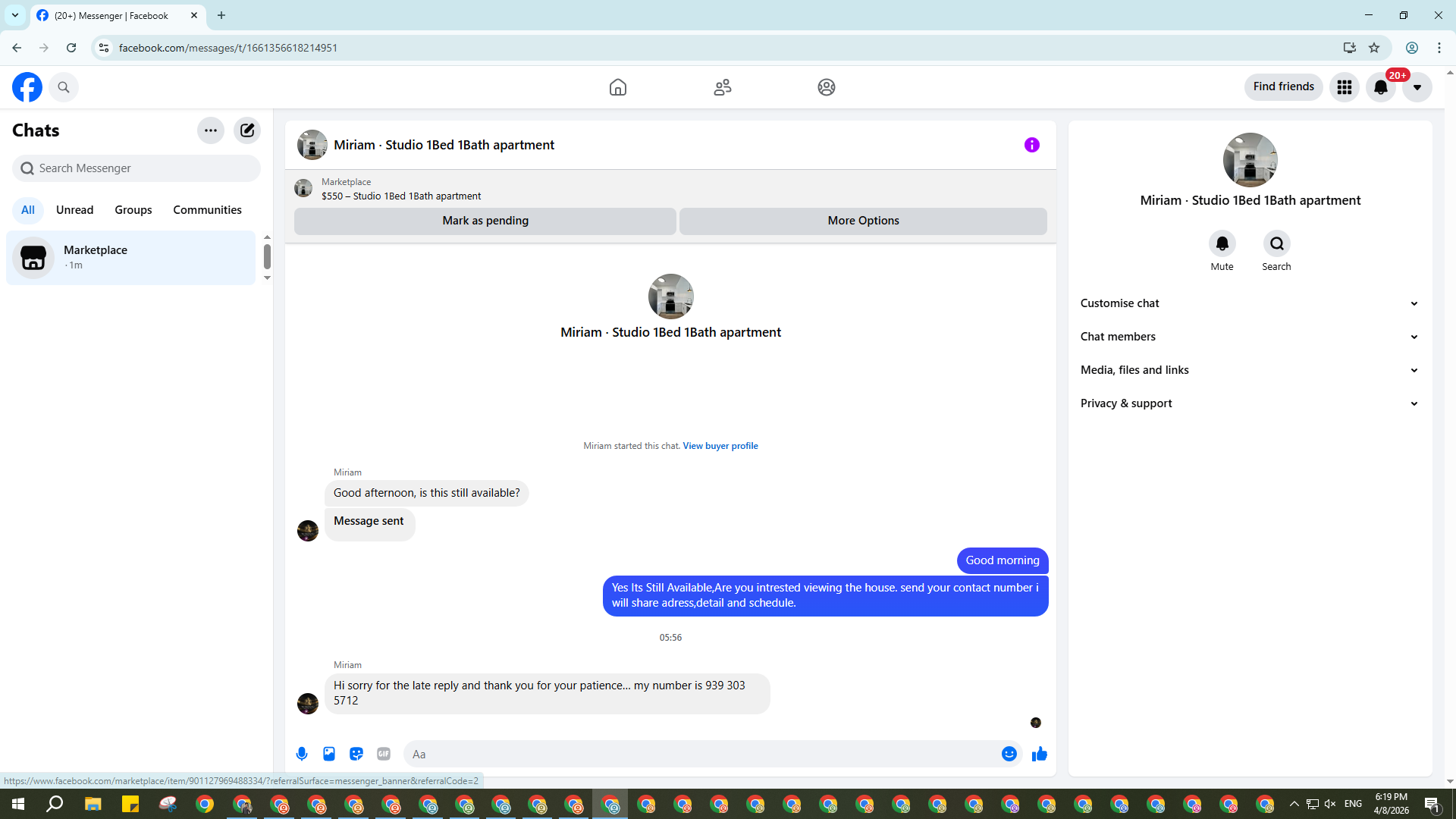Toggle the conversation information panel icon
Screen dimensions: 1456x819
pyautogui.click(x=1031, y=145)
